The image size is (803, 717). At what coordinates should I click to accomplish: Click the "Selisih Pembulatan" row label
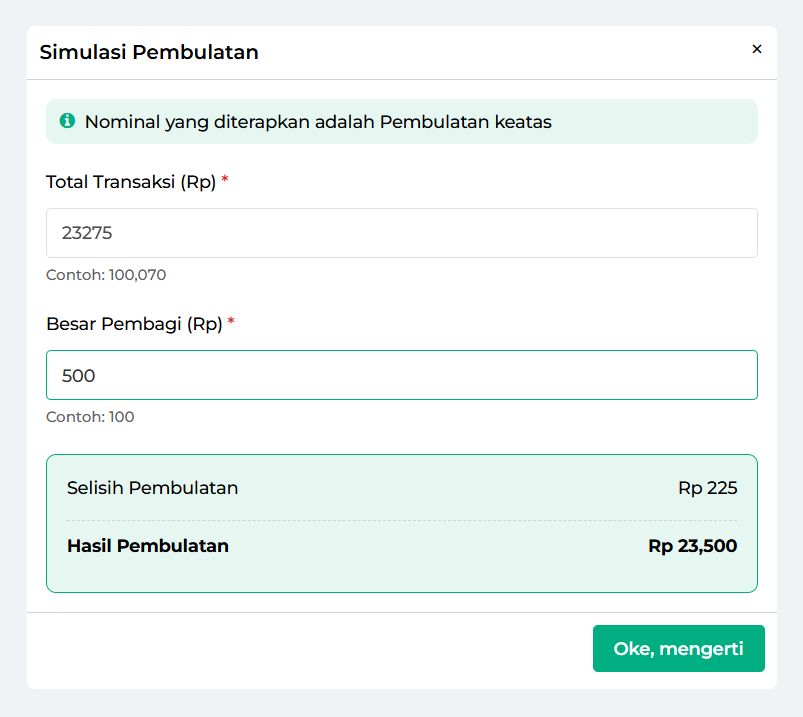pos(152,488)
